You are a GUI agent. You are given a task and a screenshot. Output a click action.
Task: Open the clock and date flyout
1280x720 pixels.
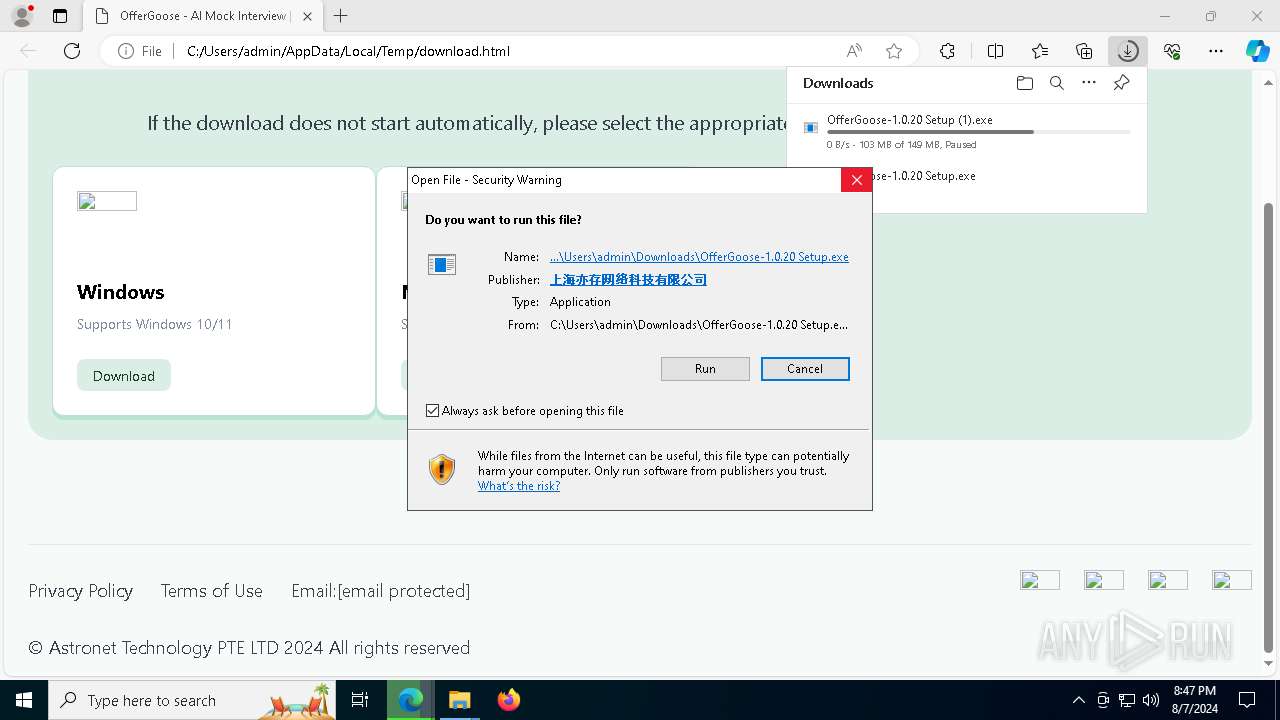click(1194, 700)
